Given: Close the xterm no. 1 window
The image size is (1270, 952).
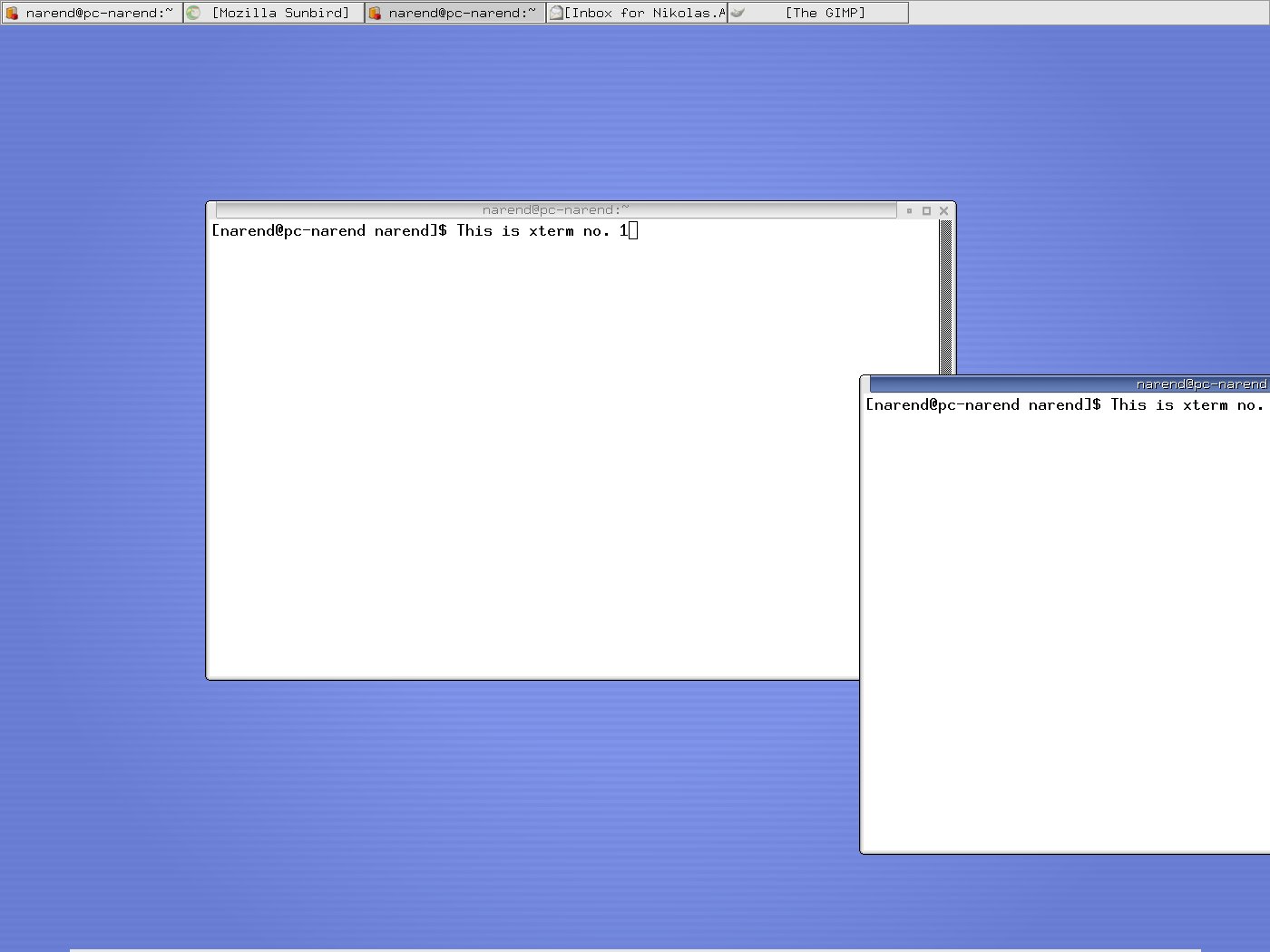Looking at the screenshot, I should click(943, 210).
